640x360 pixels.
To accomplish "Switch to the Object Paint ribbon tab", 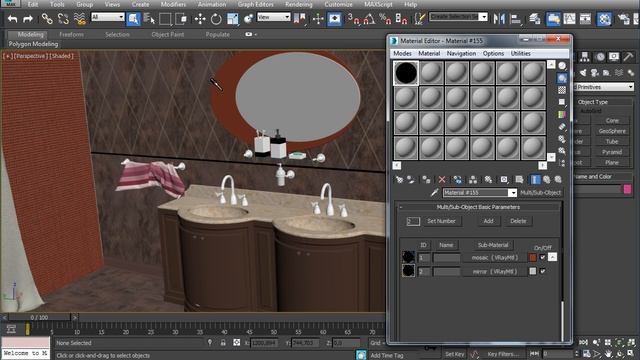I will (167, 35).
